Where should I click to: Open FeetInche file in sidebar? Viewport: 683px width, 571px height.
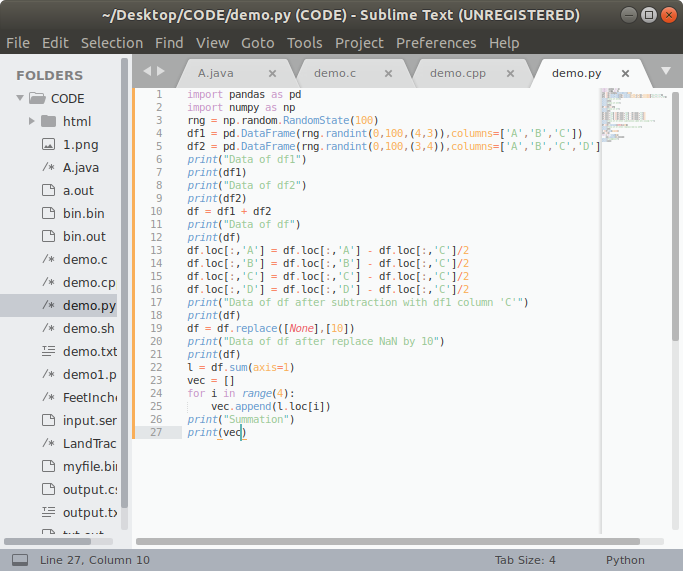pos(90,397)
